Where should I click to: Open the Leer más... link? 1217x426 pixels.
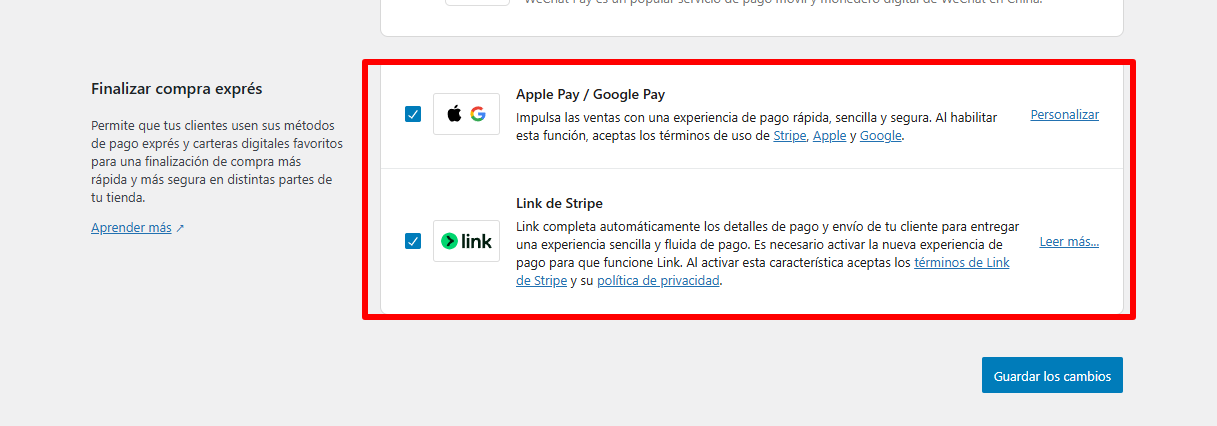(1068, 242)
